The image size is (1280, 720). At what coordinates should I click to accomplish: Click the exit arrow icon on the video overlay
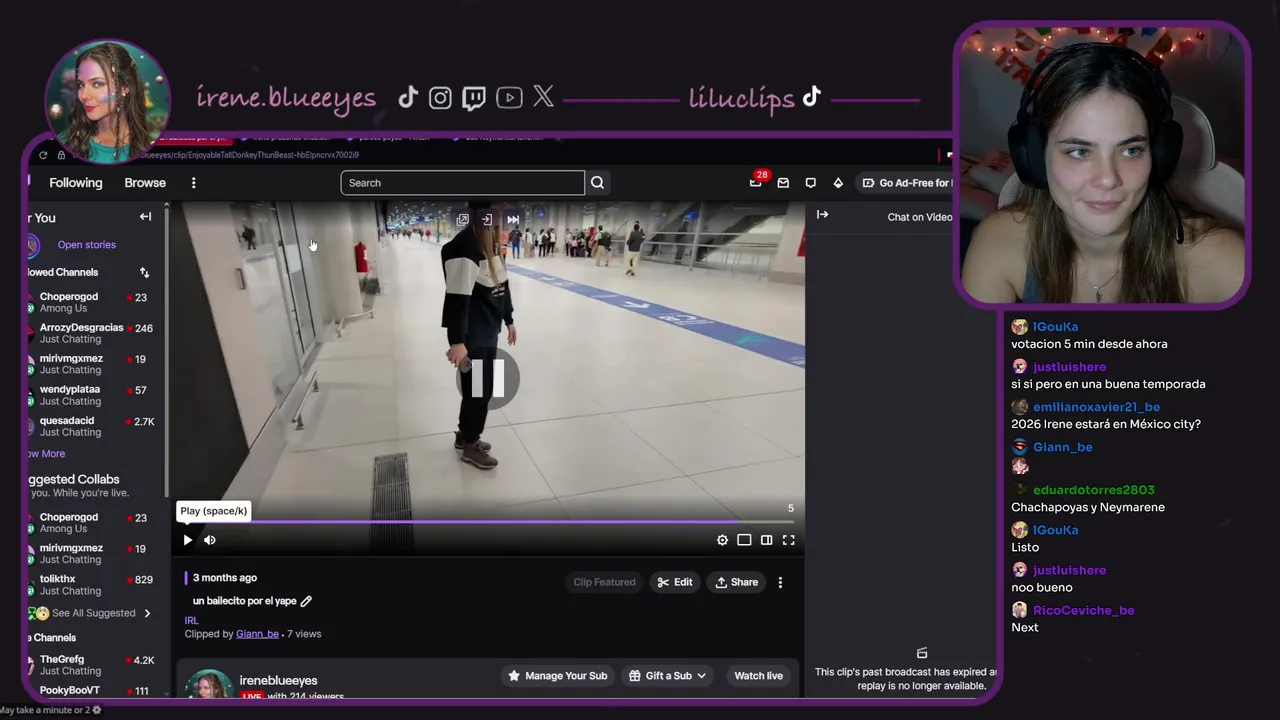pyautogui.click(x=486, y=220)
